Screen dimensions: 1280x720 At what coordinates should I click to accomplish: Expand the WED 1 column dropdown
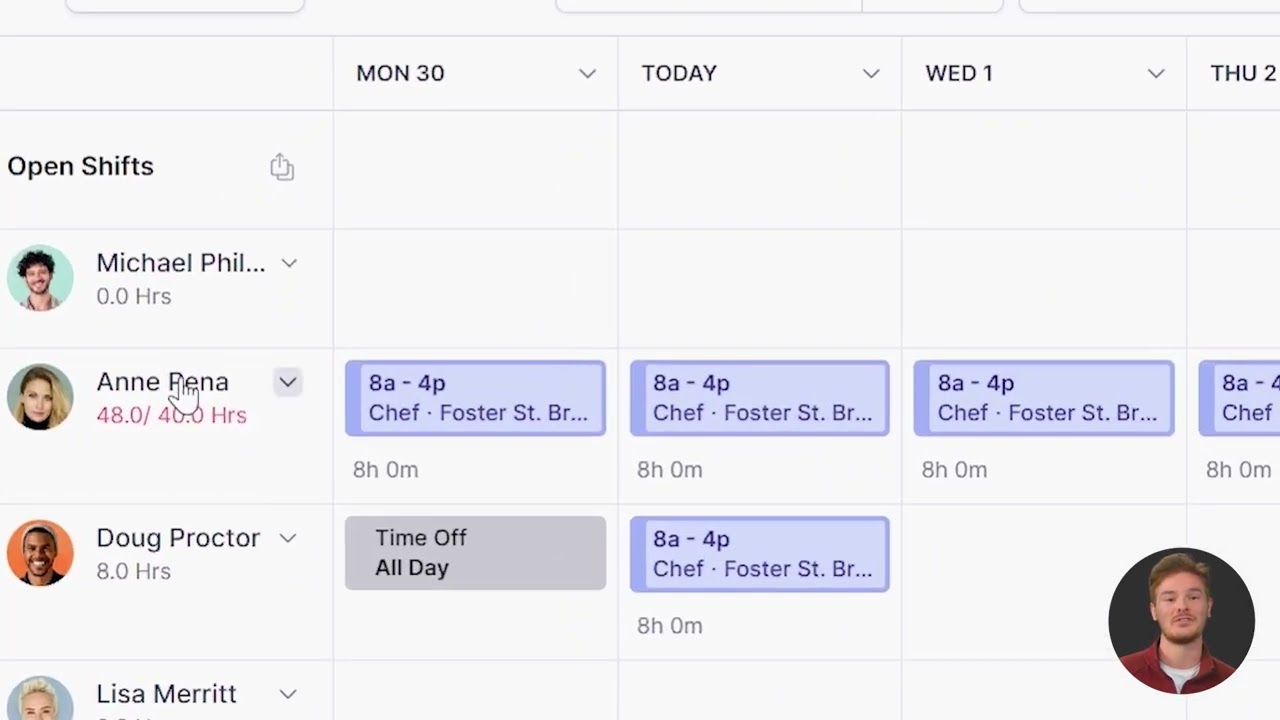1156,74
